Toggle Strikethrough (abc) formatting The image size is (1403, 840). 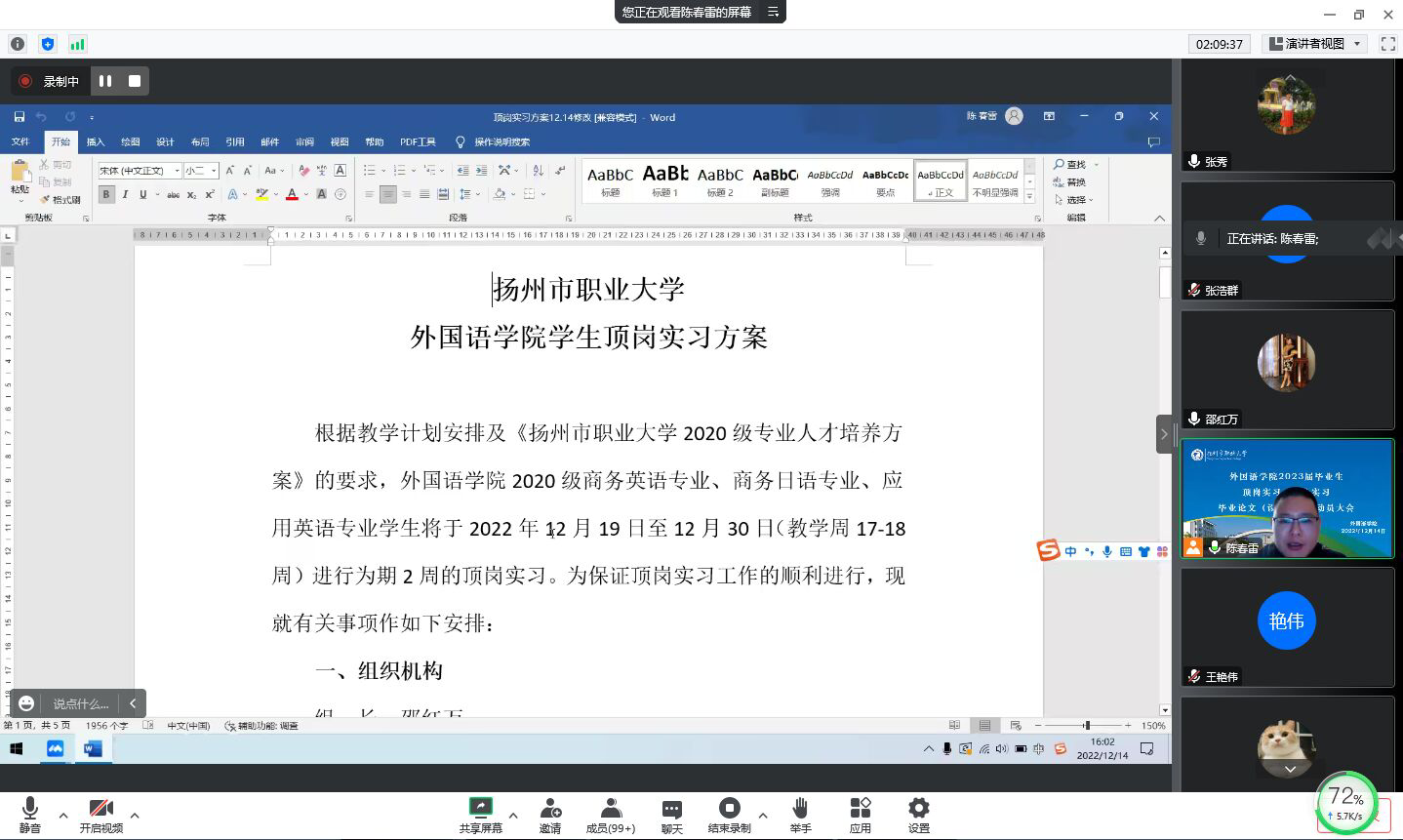point(173,195)
